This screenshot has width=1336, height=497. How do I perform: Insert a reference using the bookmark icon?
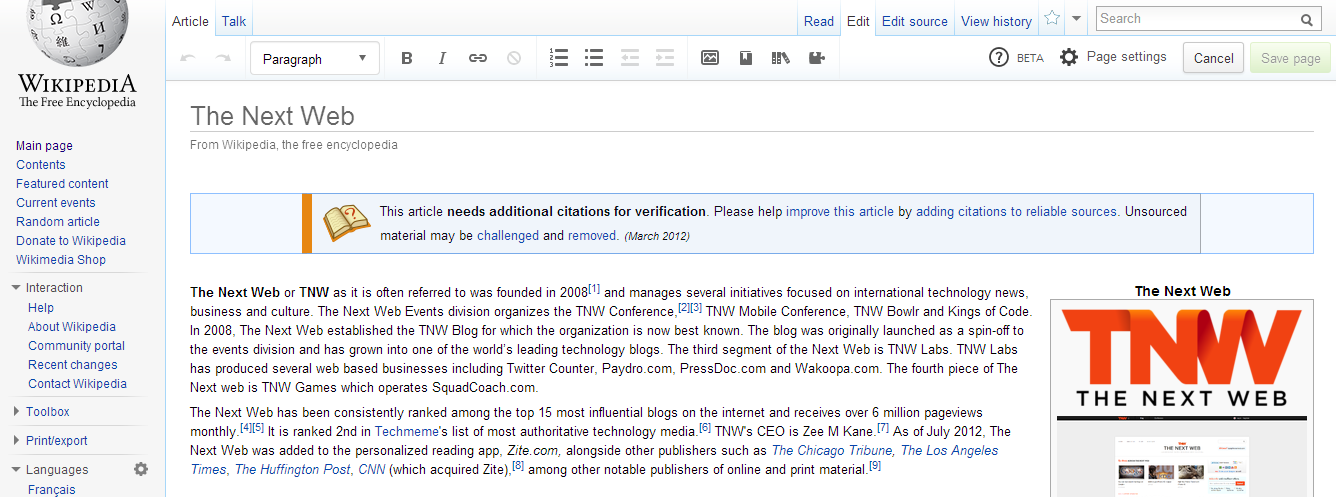click(x=745, y=58)
